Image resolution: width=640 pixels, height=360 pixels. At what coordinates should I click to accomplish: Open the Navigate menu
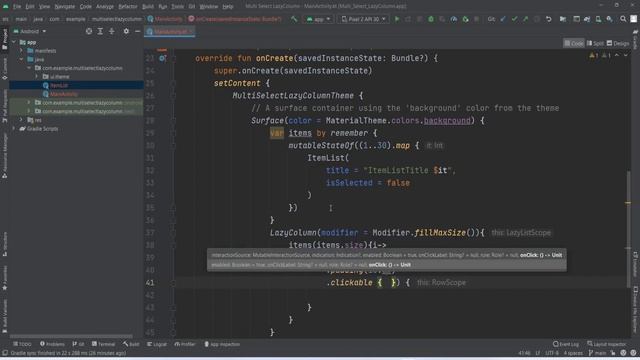pos(64,7)
